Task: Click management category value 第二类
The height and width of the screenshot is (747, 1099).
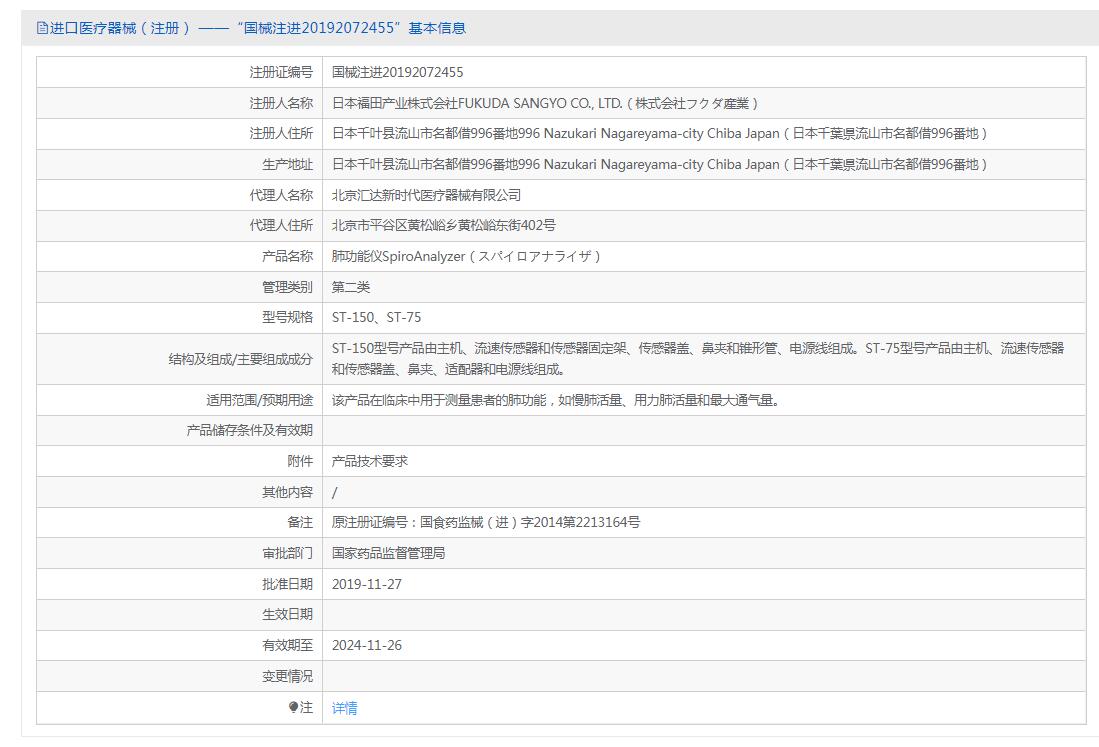Action: point(350,287)
